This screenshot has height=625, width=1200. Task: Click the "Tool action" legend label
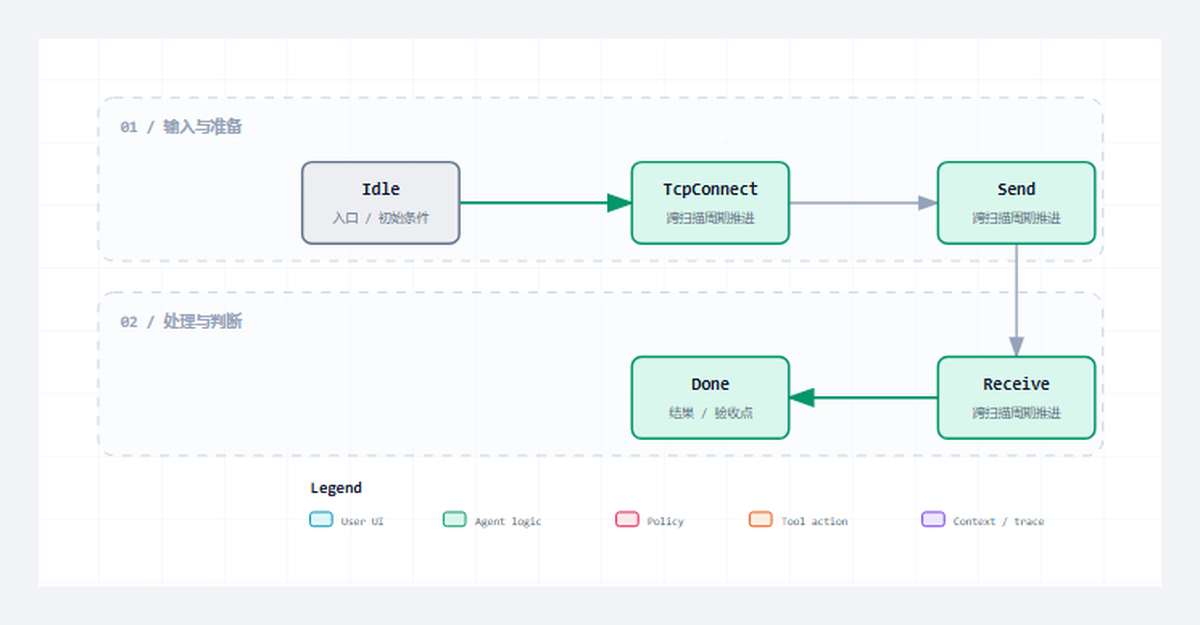pos(814,521)
